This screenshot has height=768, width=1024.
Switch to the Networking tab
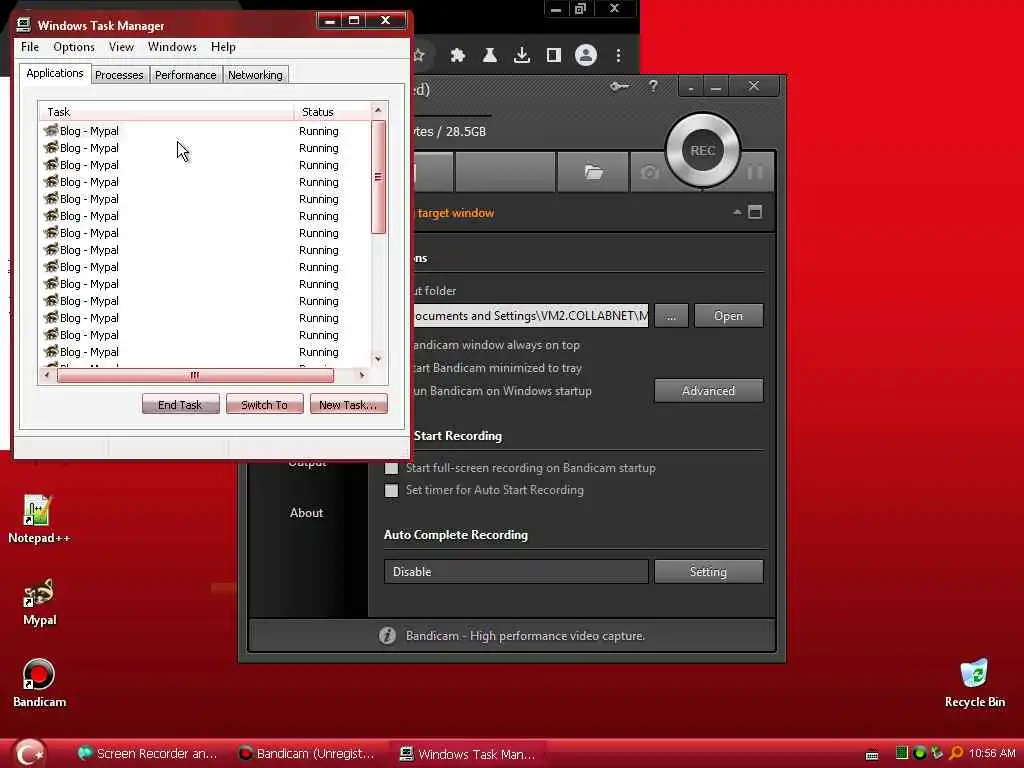pos(255,75)
